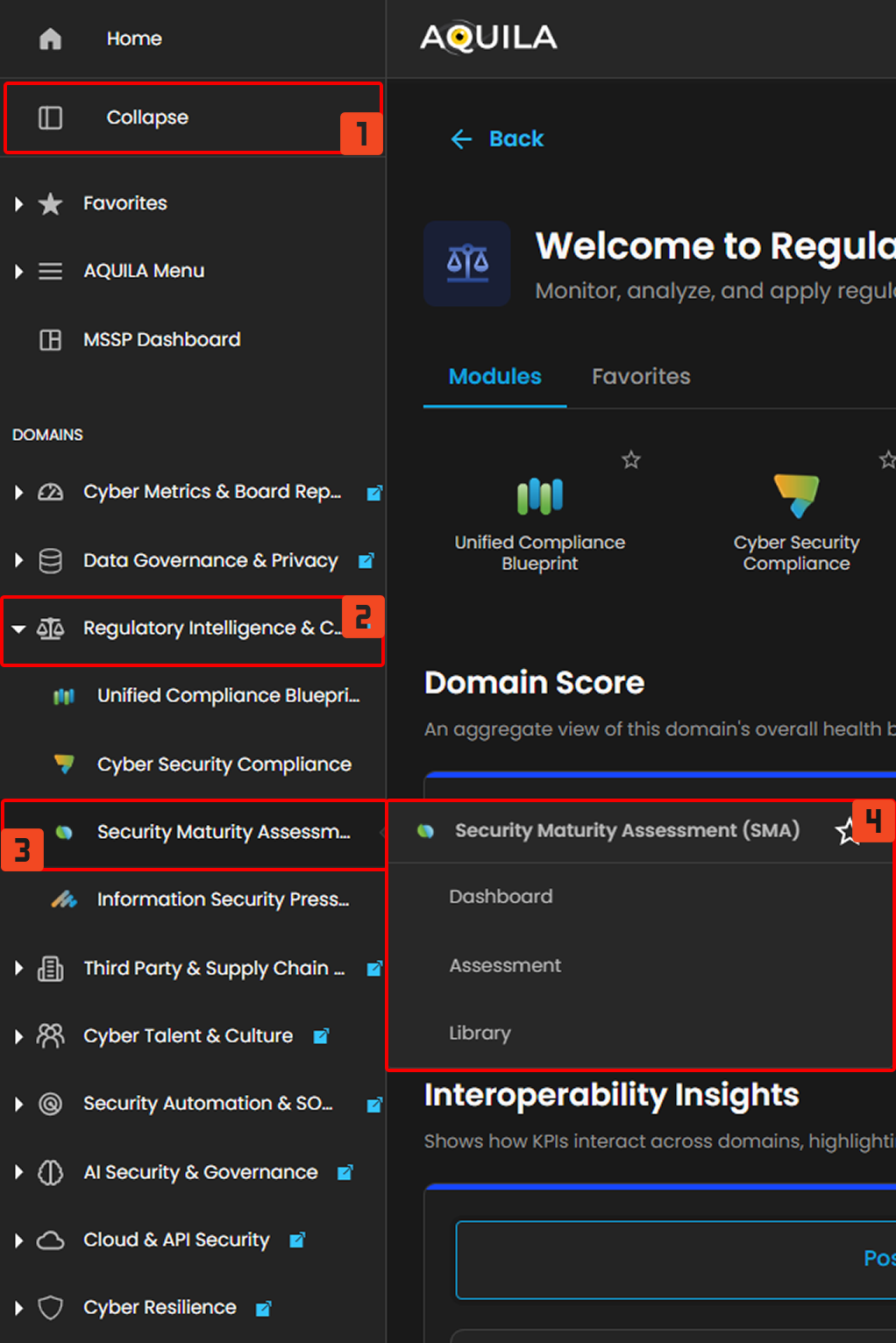Expand the AI Security & Governance arrow
Image resolution: width=896 pixels, height=1343 pixels.
pyautogui.click(x=18, y=1172)
